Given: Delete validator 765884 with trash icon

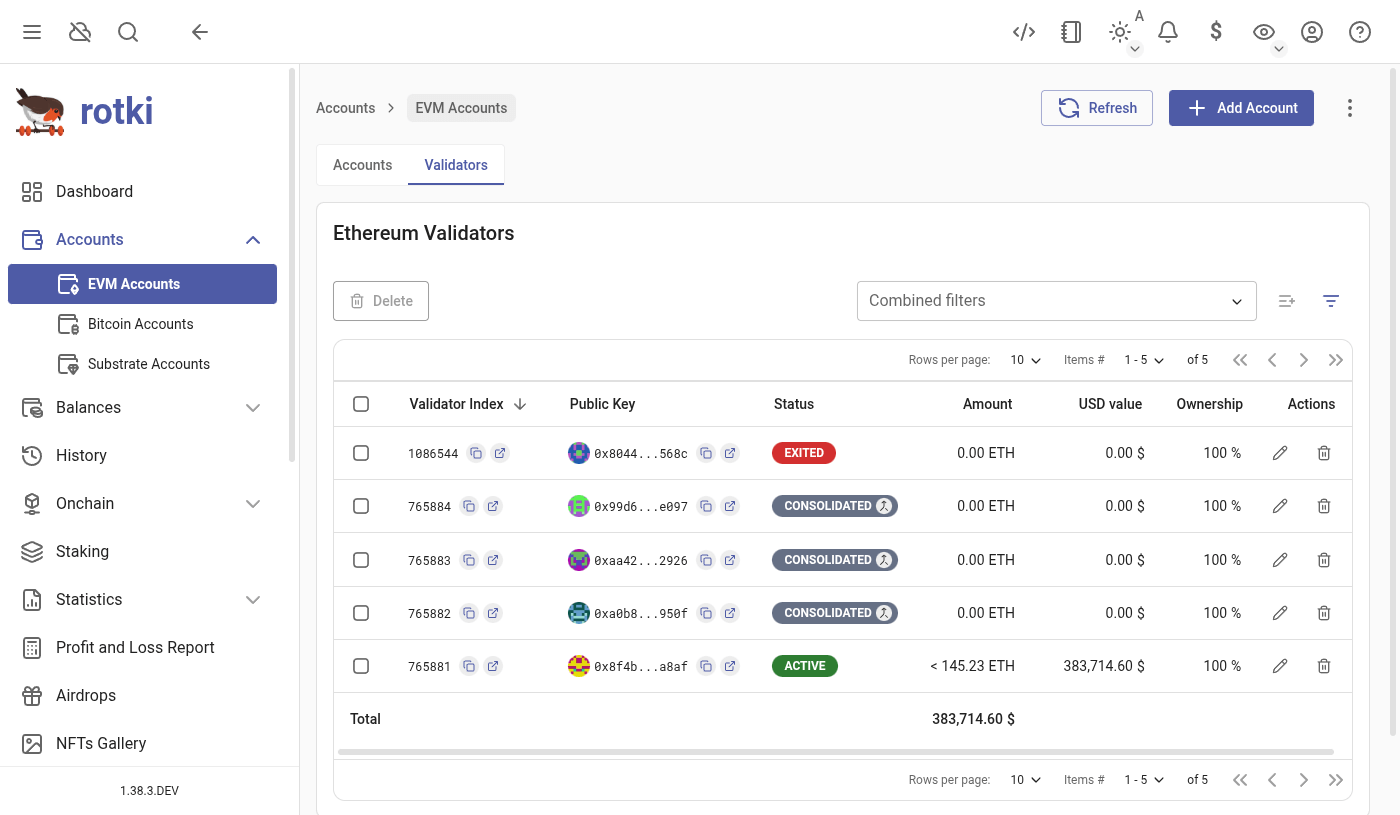Looking at the screenshot, I should (x=1324, y=506).
